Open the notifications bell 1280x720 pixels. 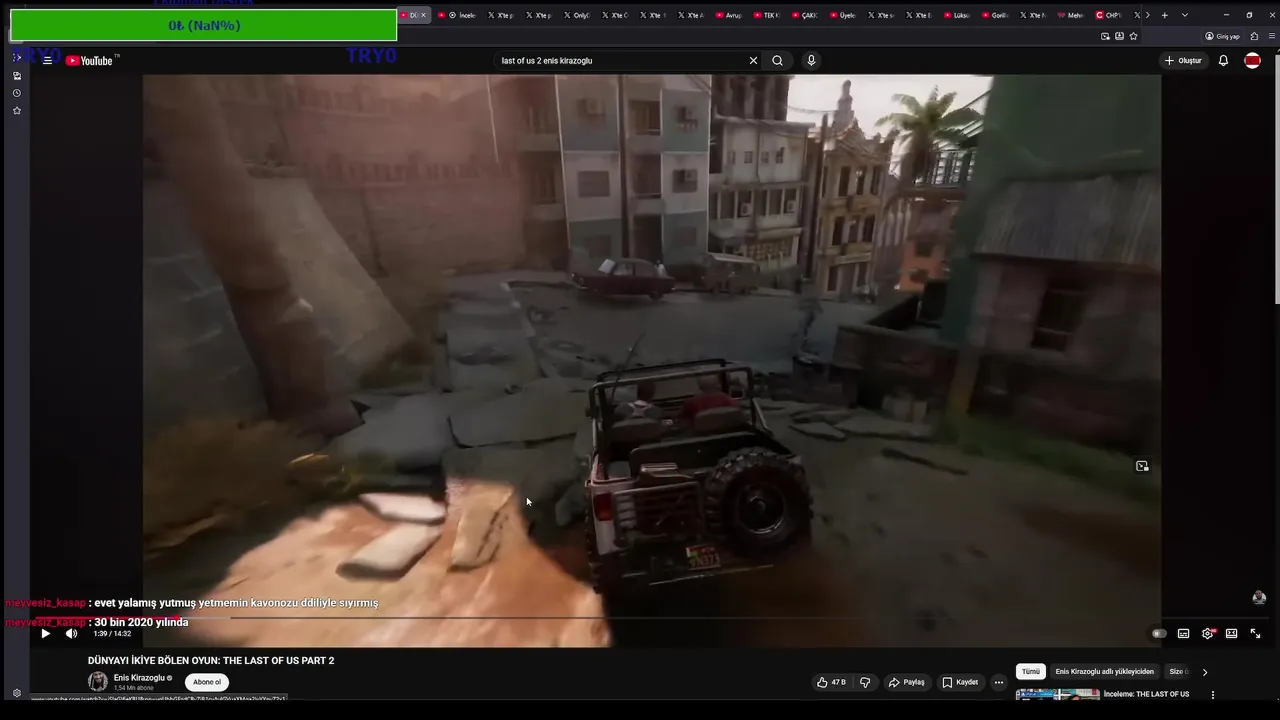tap(1223, 61)
